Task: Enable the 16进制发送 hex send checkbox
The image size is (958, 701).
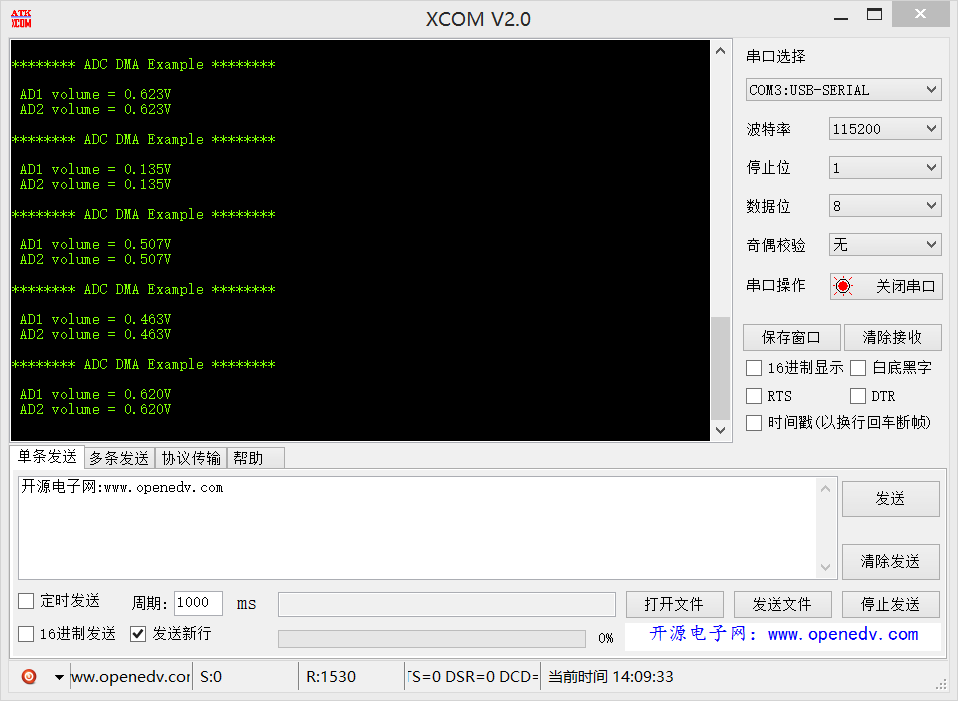Action: click(26, 634)
